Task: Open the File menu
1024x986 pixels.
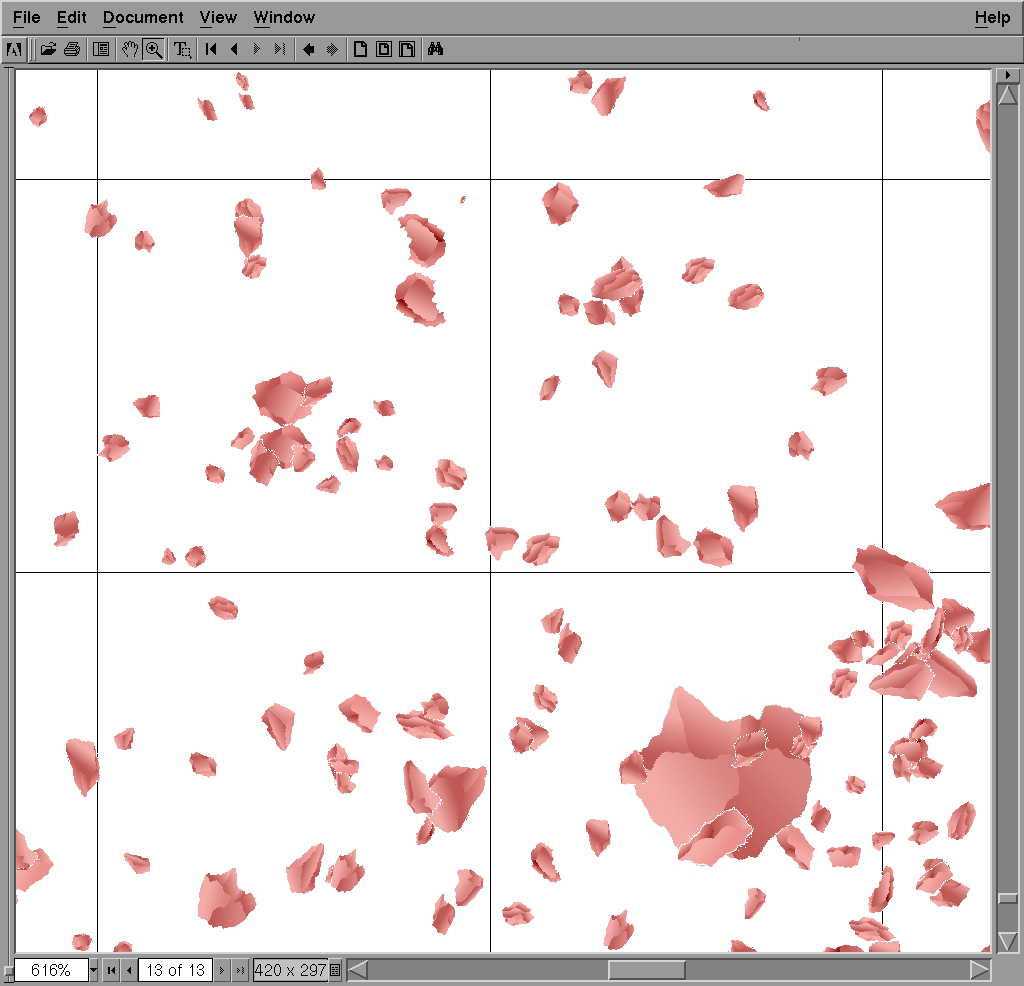Action: click(x=27, y=17)
